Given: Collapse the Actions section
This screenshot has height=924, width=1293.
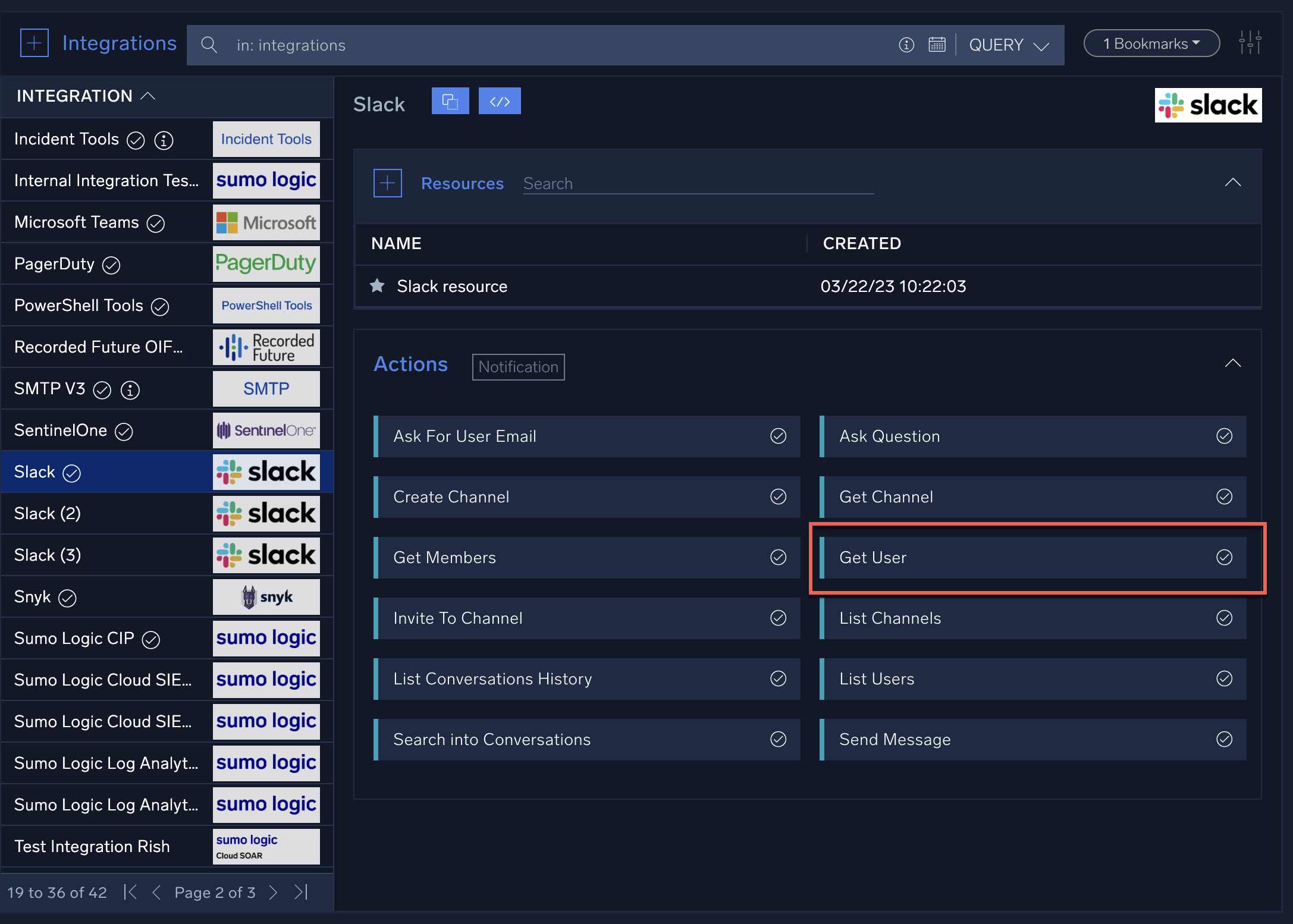Looking at the screenshot, I should click(1232, 363).
